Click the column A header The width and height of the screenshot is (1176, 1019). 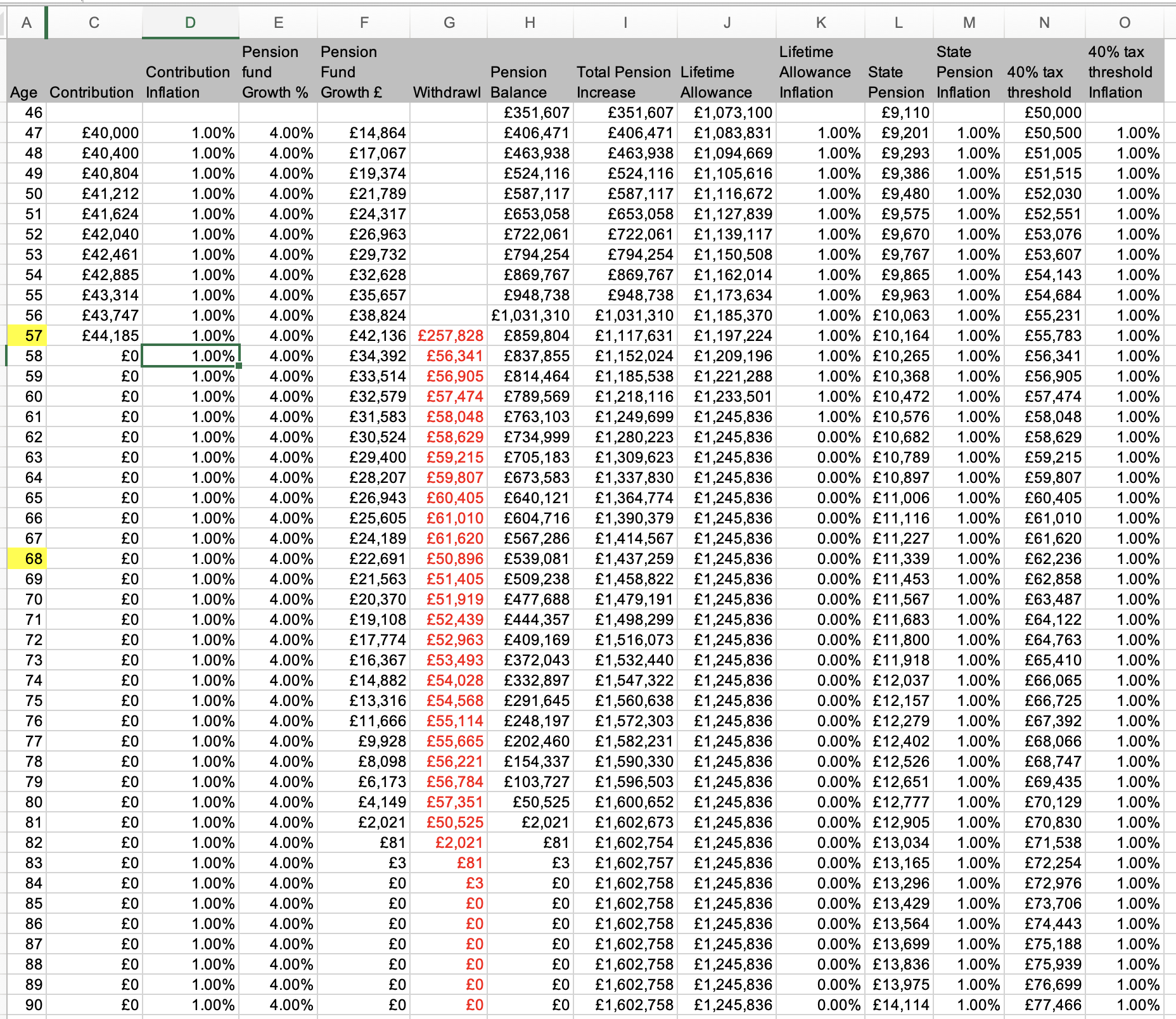pos(26,23)
